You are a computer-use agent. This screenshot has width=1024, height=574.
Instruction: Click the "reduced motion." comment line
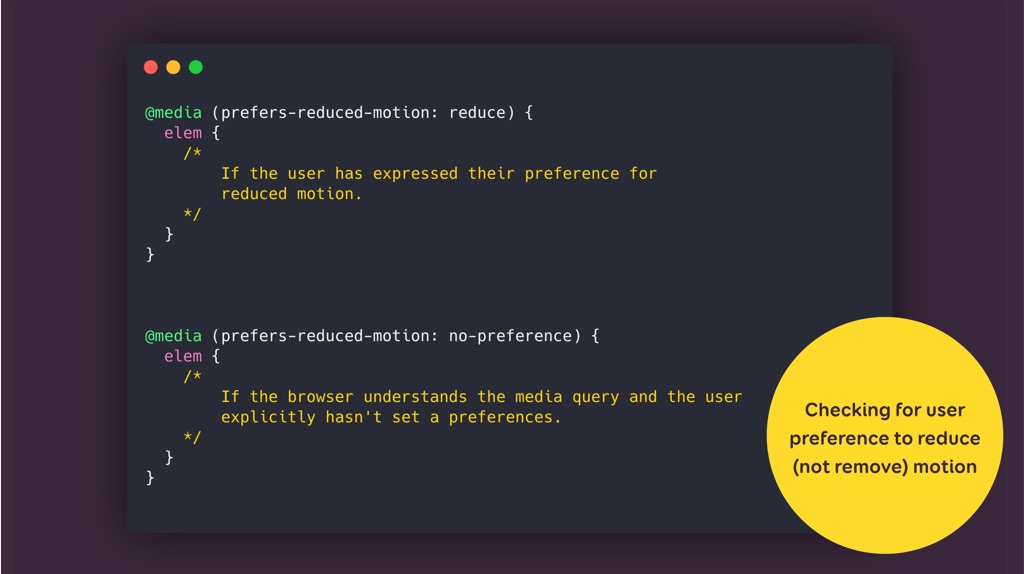pos(291,193)
